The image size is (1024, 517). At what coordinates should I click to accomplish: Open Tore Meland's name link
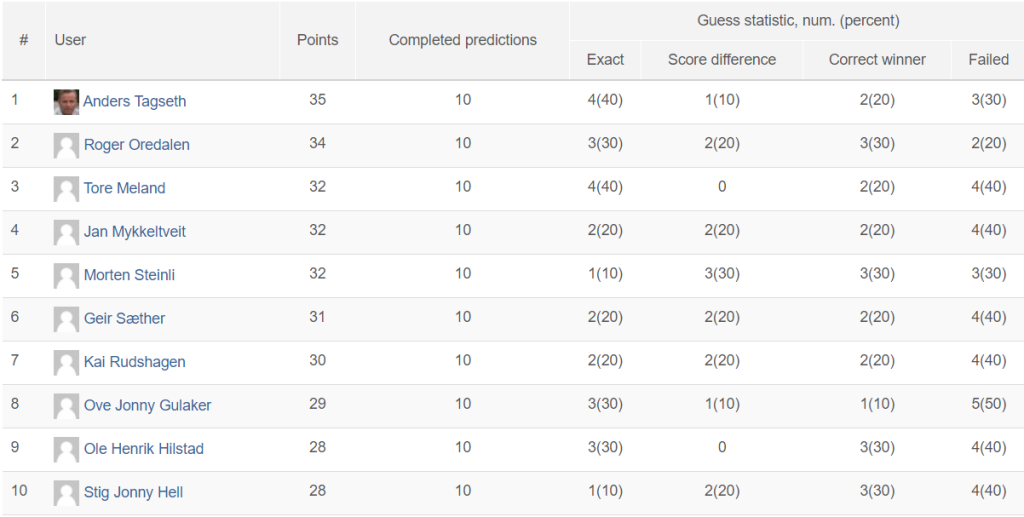pyautogui.click(x=124, y=188)
